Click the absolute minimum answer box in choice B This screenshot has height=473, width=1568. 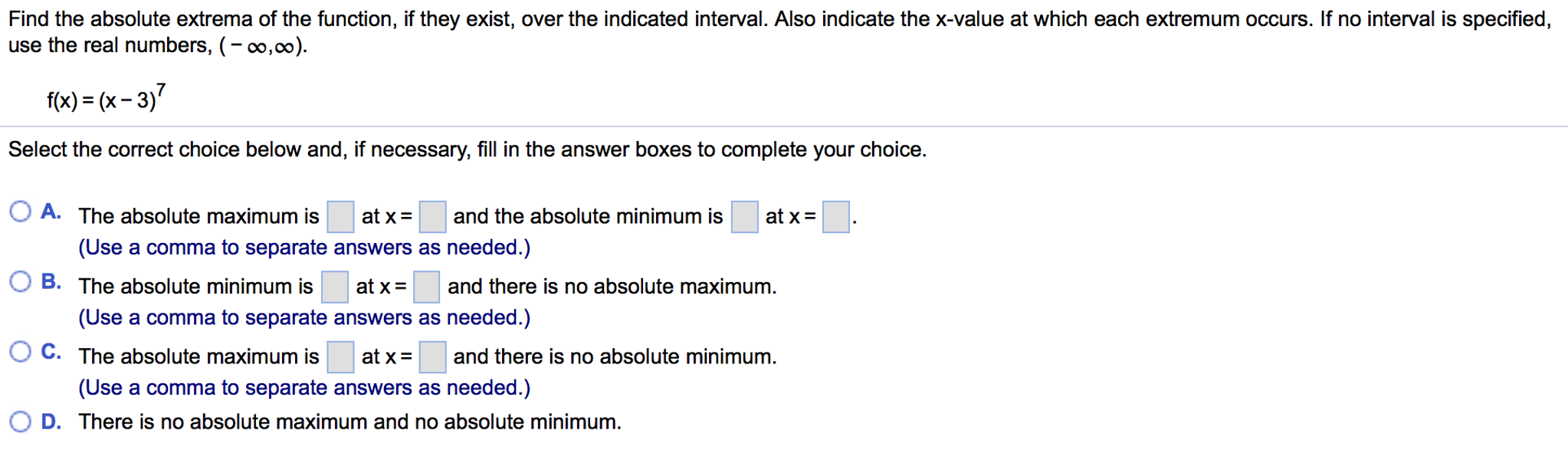pyautogui.click(x=334, y=287)
